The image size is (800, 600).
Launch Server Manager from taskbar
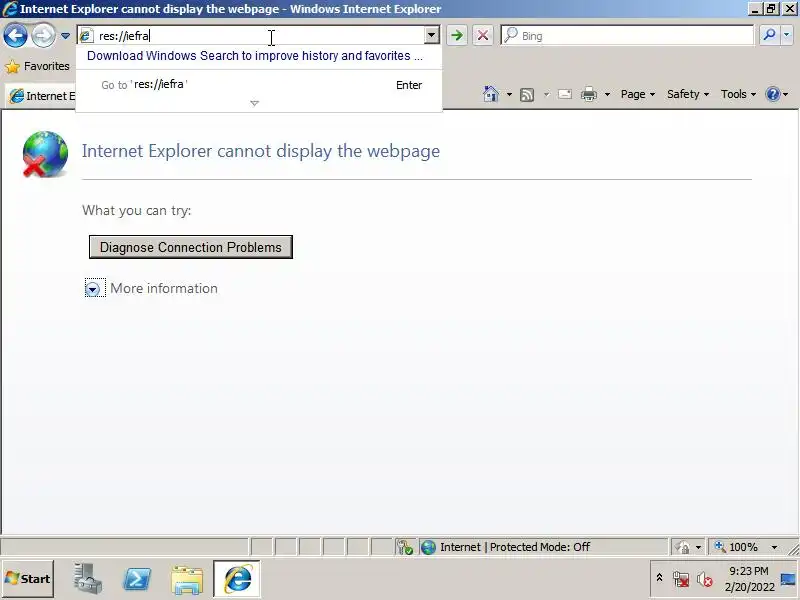(x=87, y=579)
